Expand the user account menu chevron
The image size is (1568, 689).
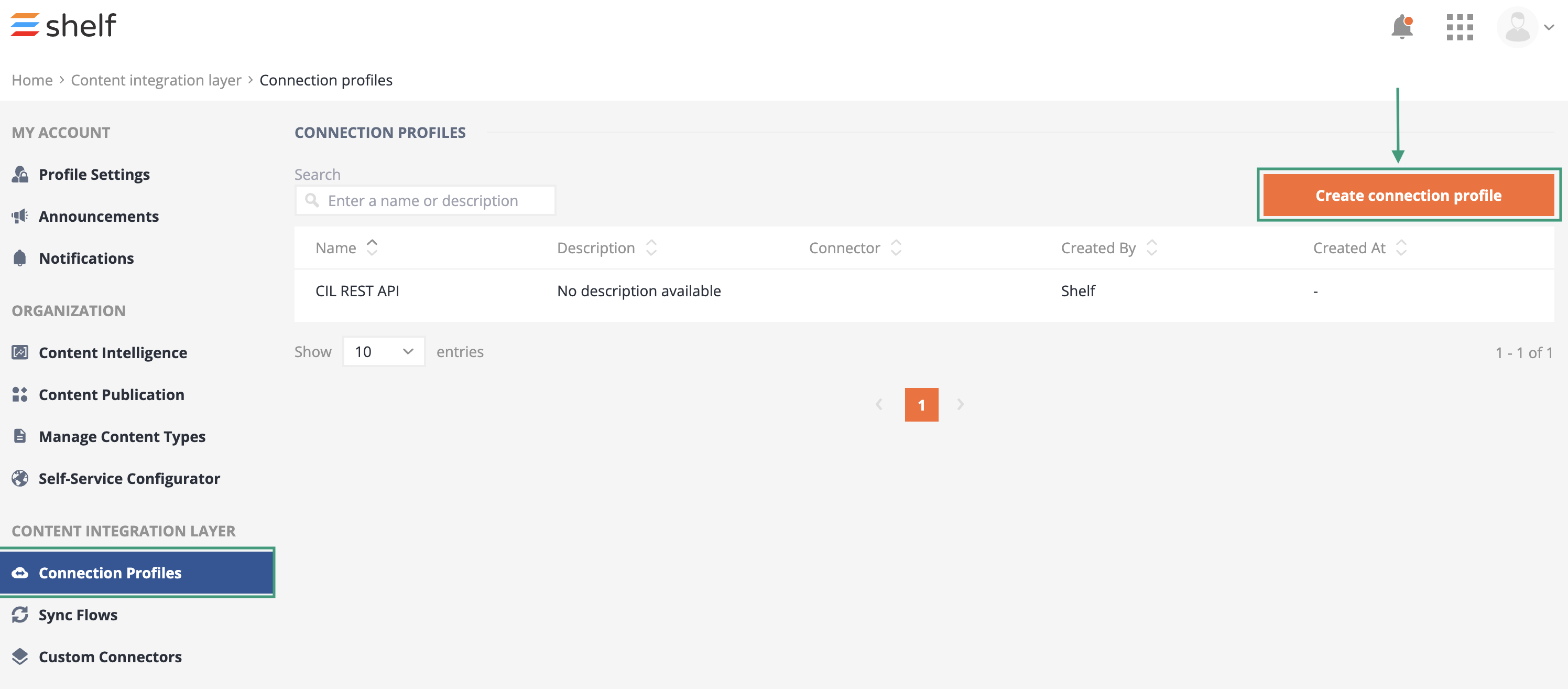(1549, 27)
